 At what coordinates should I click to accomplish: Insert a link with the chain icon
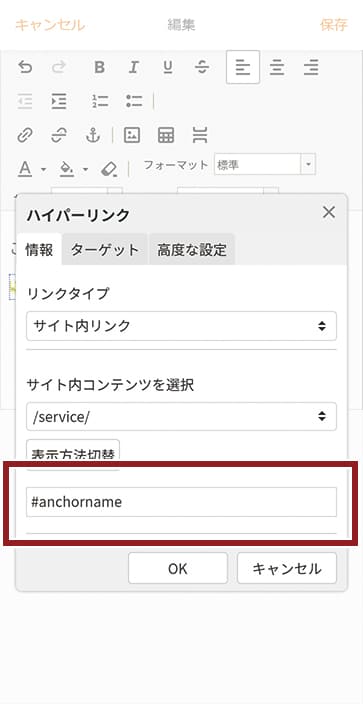coord(25,135)
